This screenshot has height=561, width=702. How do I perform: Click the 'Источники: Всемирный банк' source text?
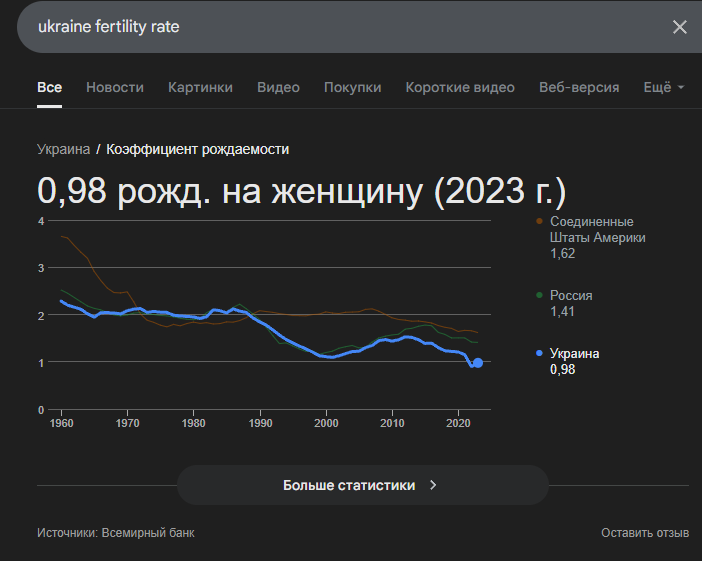point(116,533)
